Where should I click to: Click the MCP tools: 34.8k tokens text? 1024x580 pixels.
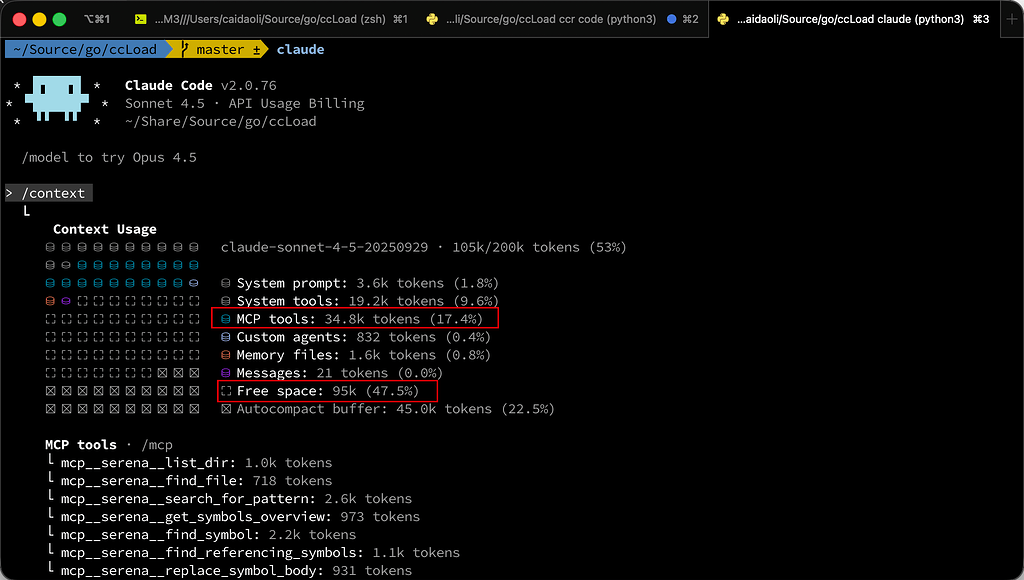[360, 319]
